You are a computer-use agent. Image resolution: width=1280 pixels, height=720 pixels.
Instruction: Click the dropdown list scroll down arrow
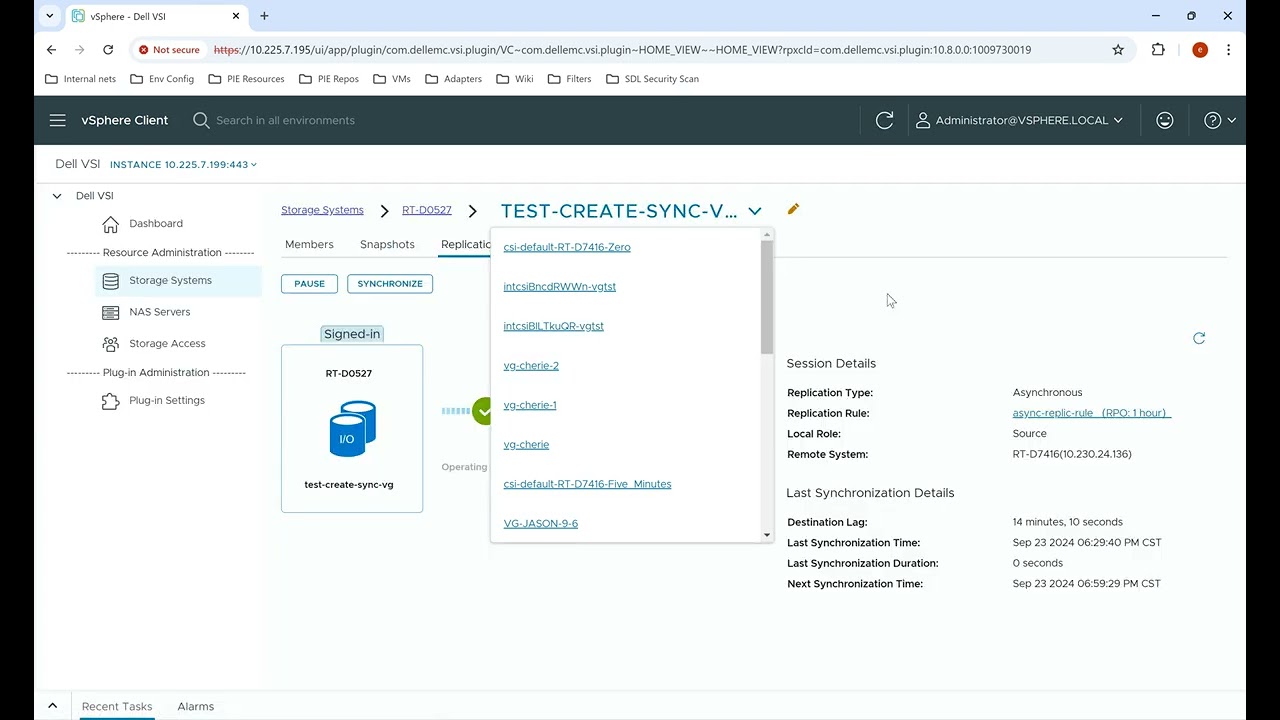pyautogui.click(x=767, y=535)
